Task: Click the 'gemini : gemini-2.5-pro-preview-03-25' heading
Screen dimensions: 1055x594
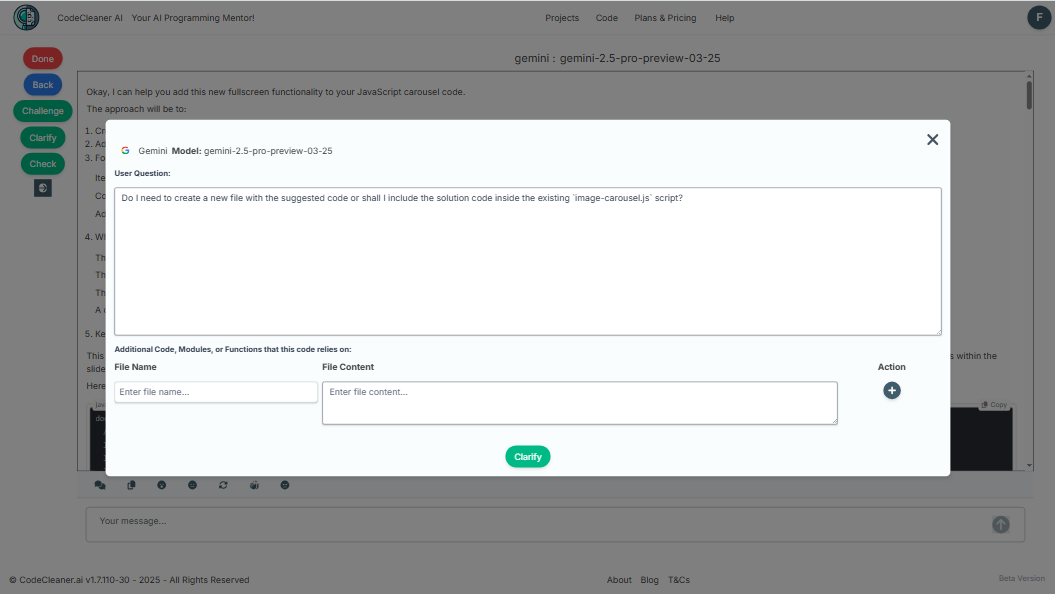Action: tap(617, 59)
